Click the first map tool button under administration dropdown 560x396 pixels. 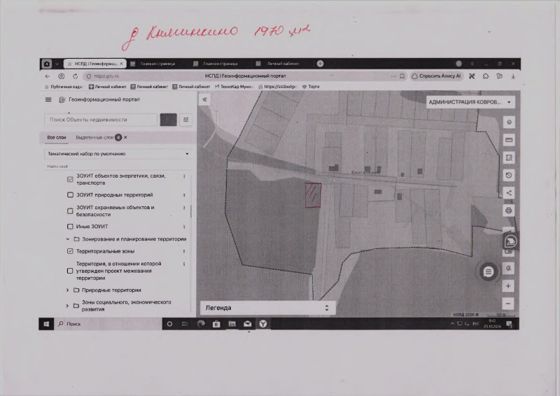(509, 122)
